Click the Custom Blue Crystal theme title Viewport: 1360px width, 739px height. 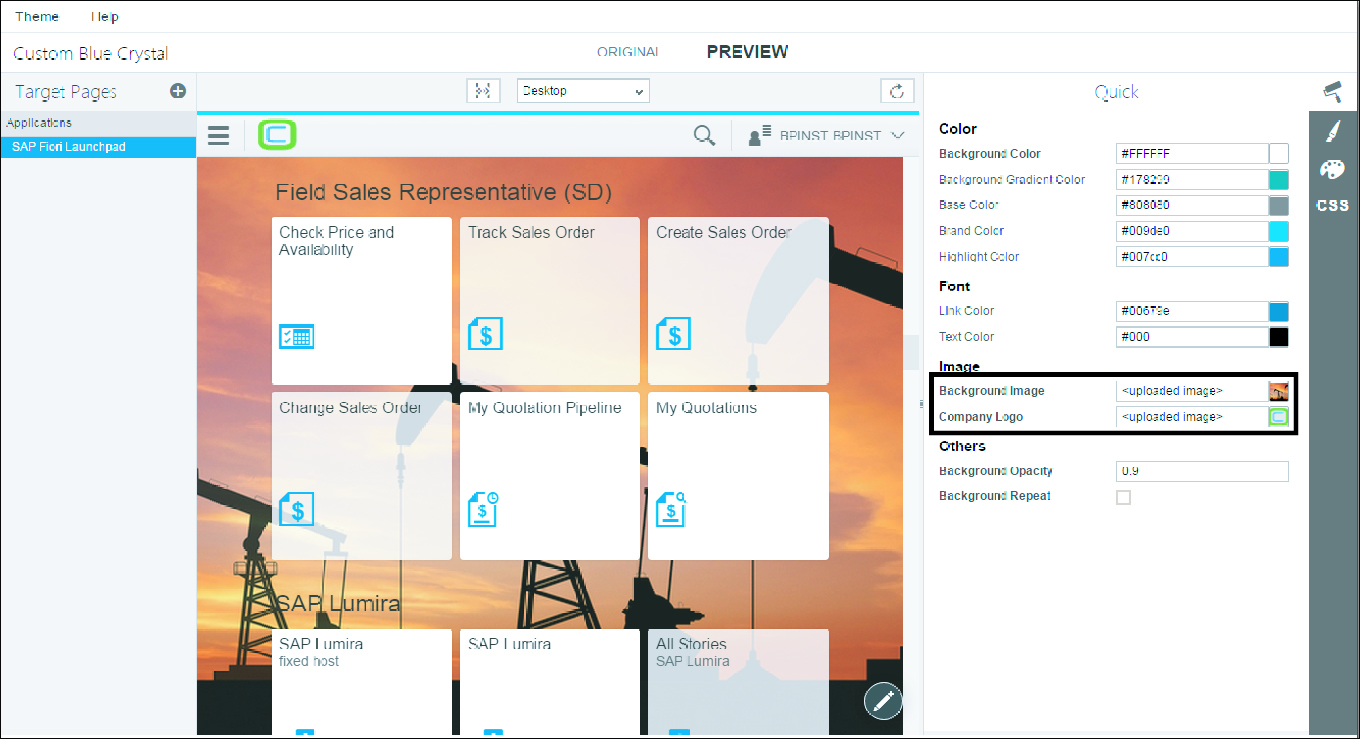[91, 54]
